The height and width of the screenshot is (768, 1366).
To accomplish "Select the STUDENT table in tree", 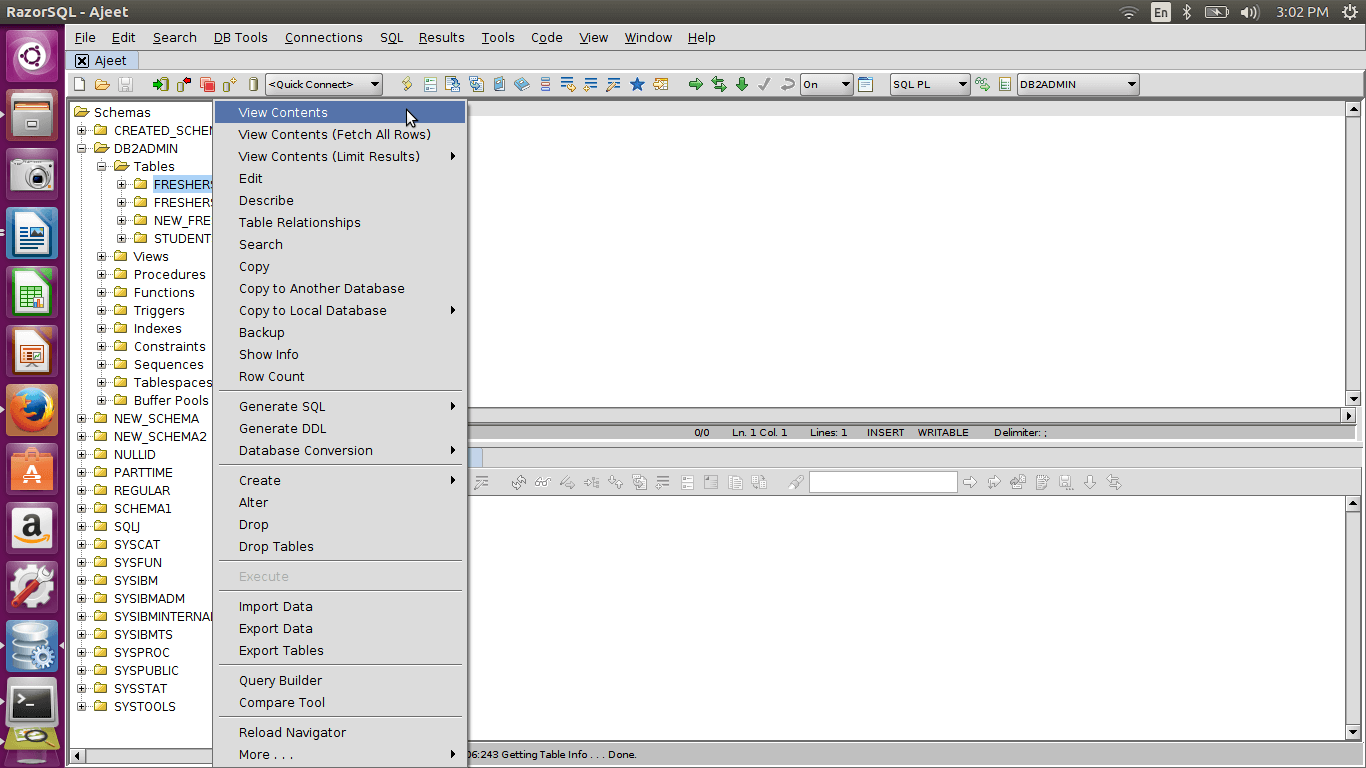I will pyautogui.click(x=182, y=239).
